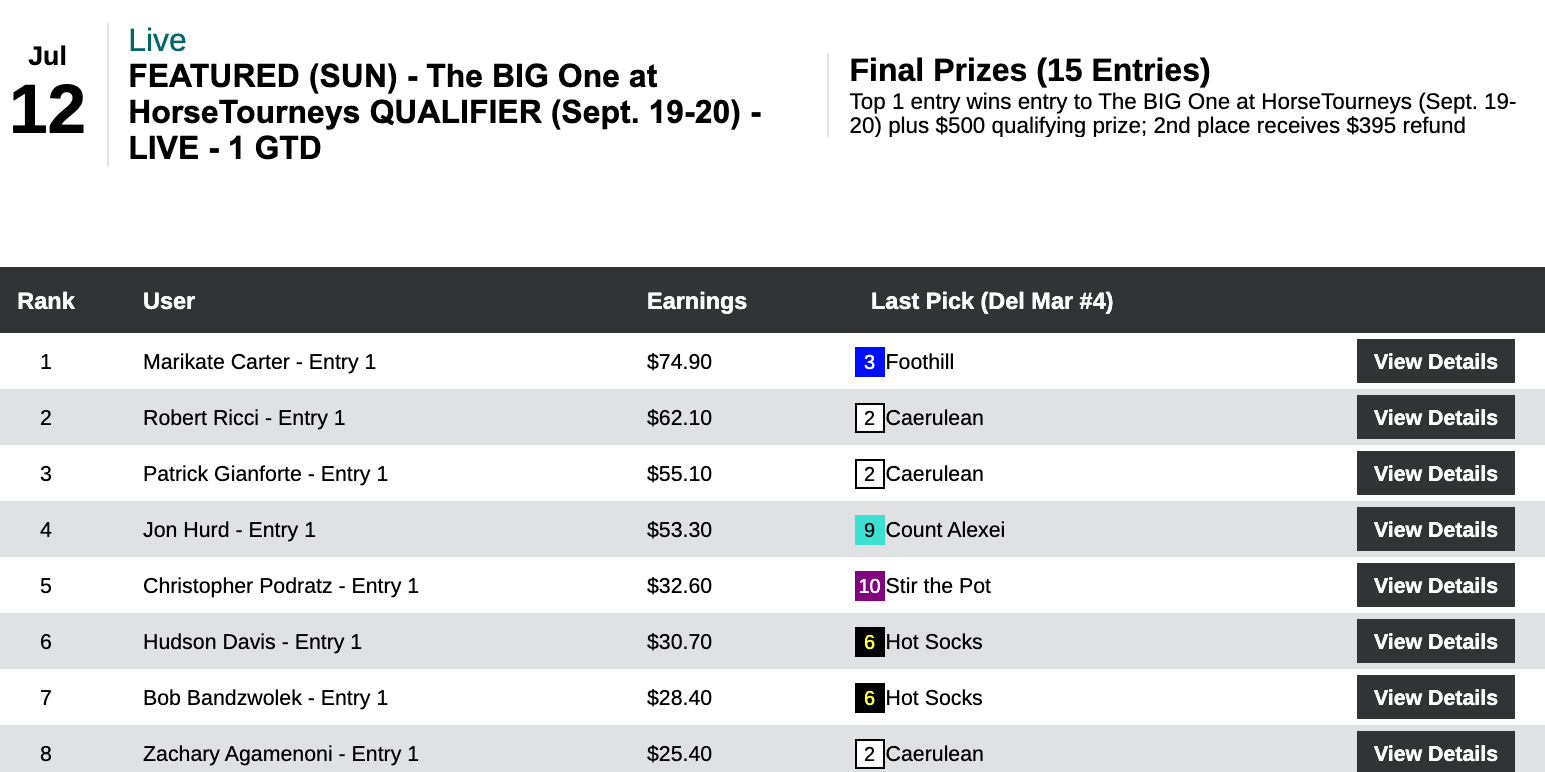Click the Earnings column header
The width and height of the screenshot is (1545, 772).
696,301
